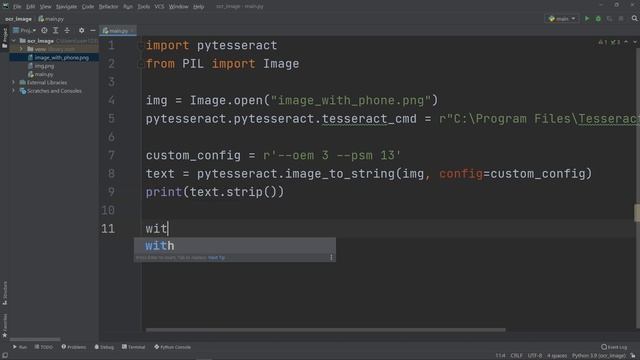This screenshot has width=640, height=360.
Task: Select img.png in project tree
Action: coord(41,66)
